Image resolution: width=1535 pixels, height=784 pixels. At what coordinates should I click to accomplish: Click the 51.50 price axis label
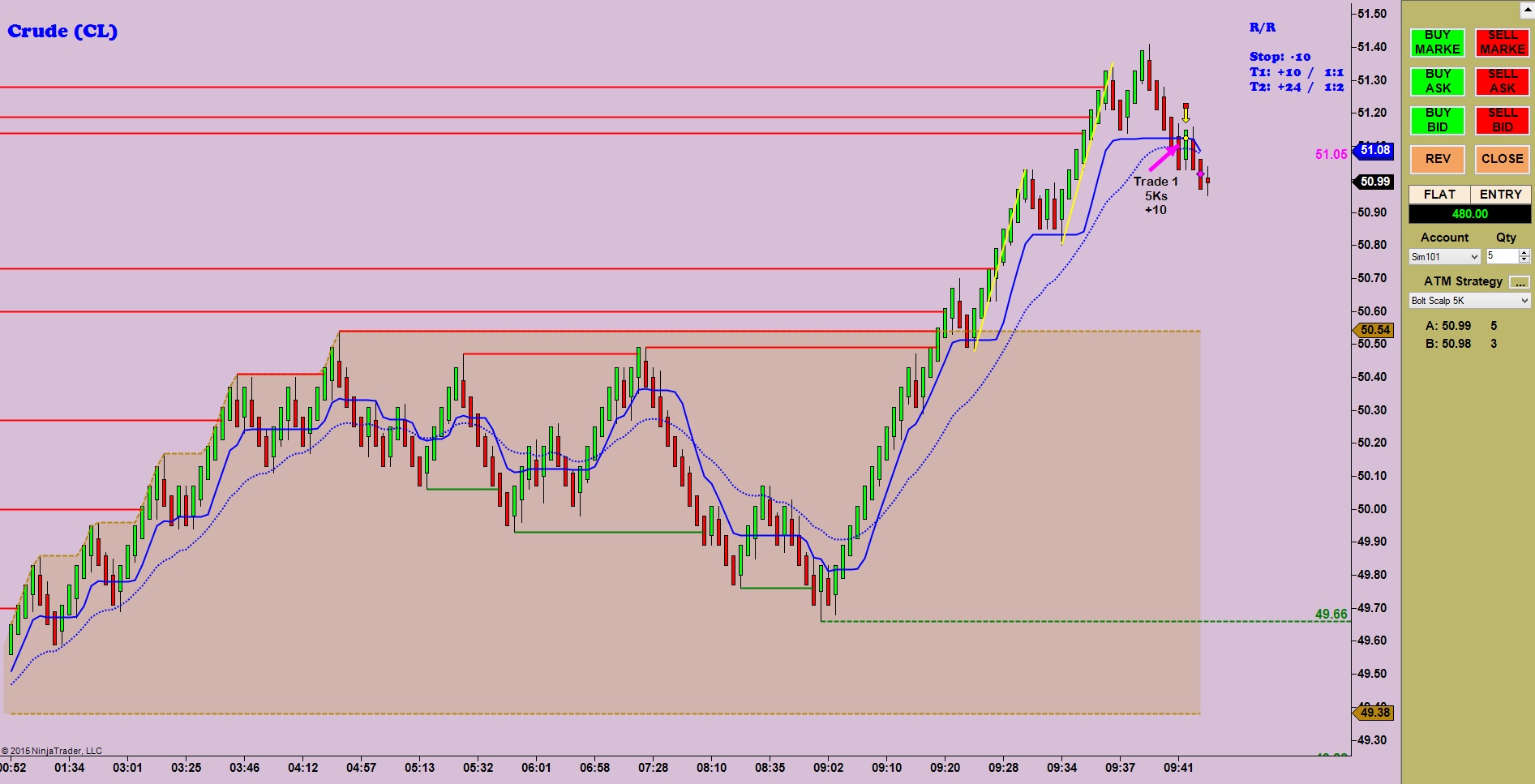[1372, 14]
